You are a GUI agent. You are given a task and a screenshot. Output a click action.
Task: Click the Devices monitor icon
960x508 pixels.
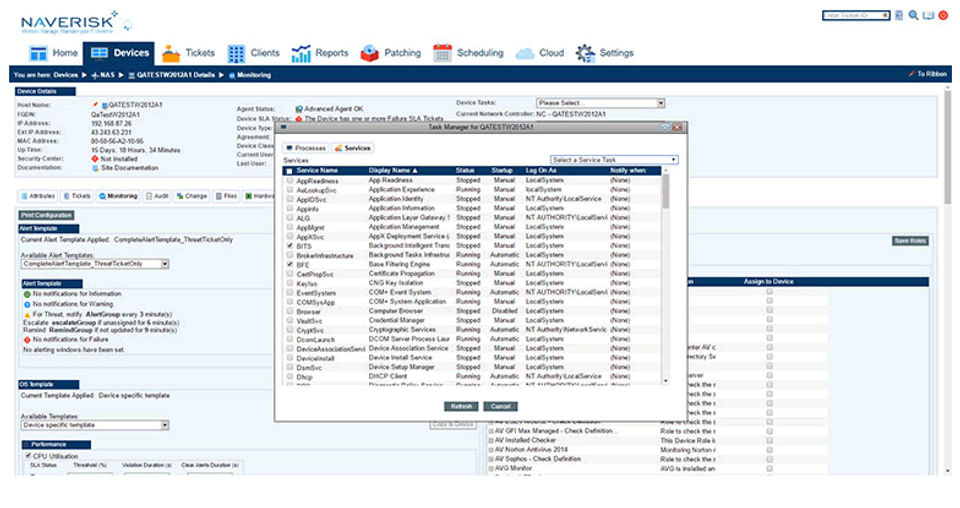(99, 53)
